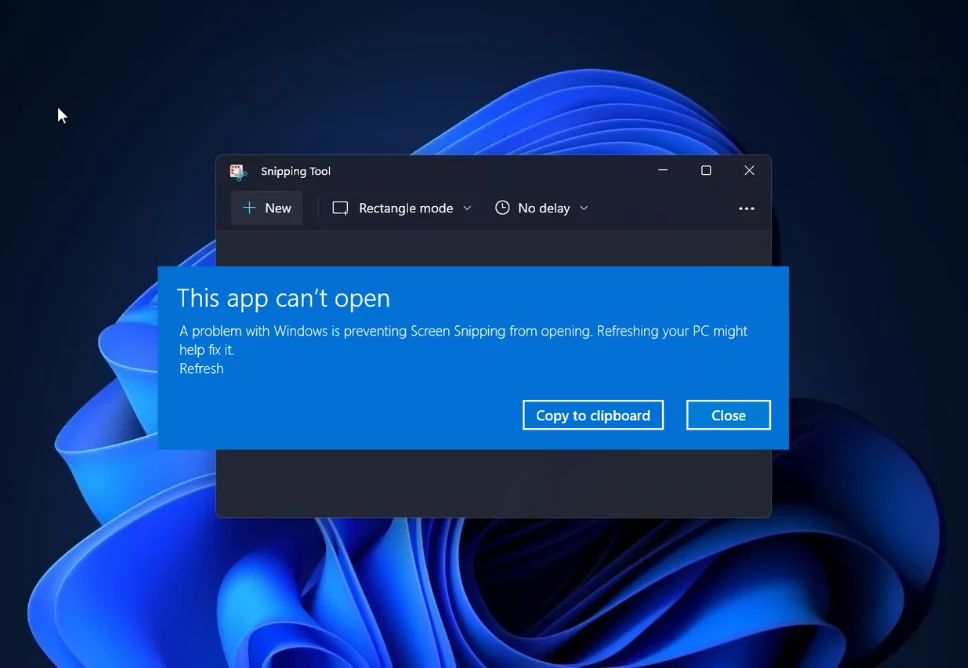Close the Snipping Tool window
This screenshot has height=668, width=968.
click(x=749, y=170)
